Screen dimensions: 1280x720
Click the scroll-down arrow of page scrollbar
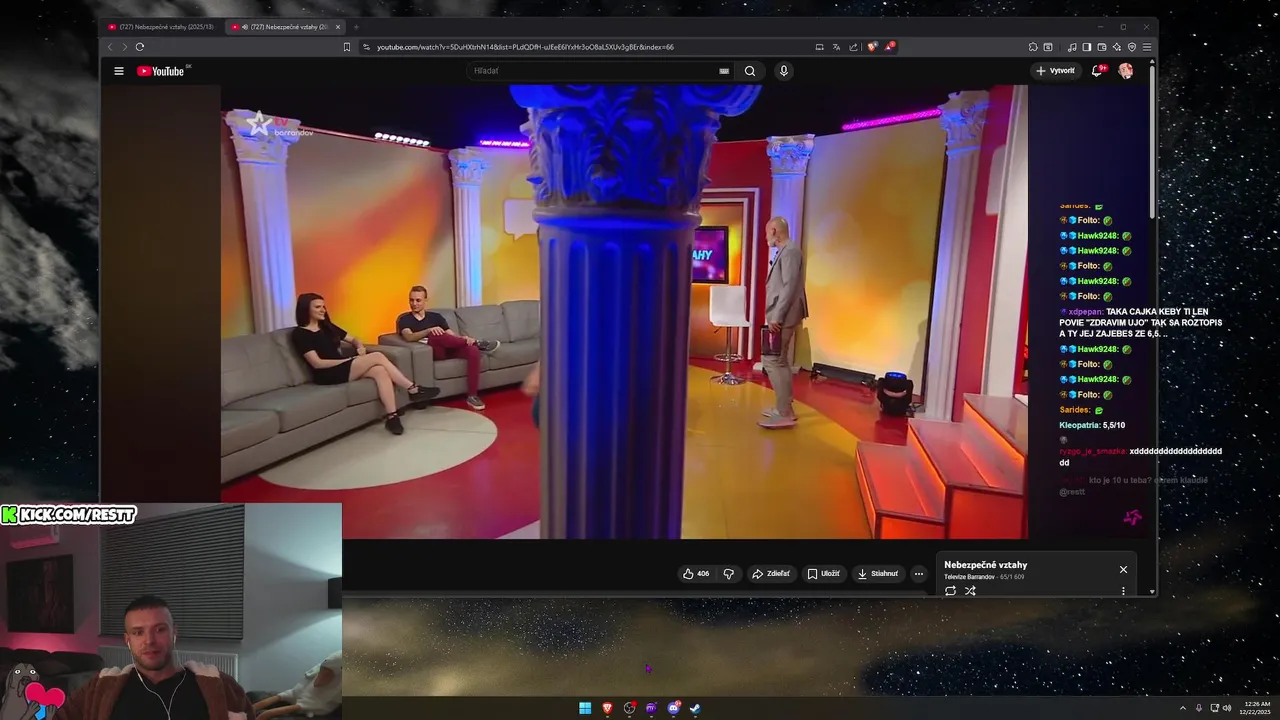click(x=1152, y=592)
